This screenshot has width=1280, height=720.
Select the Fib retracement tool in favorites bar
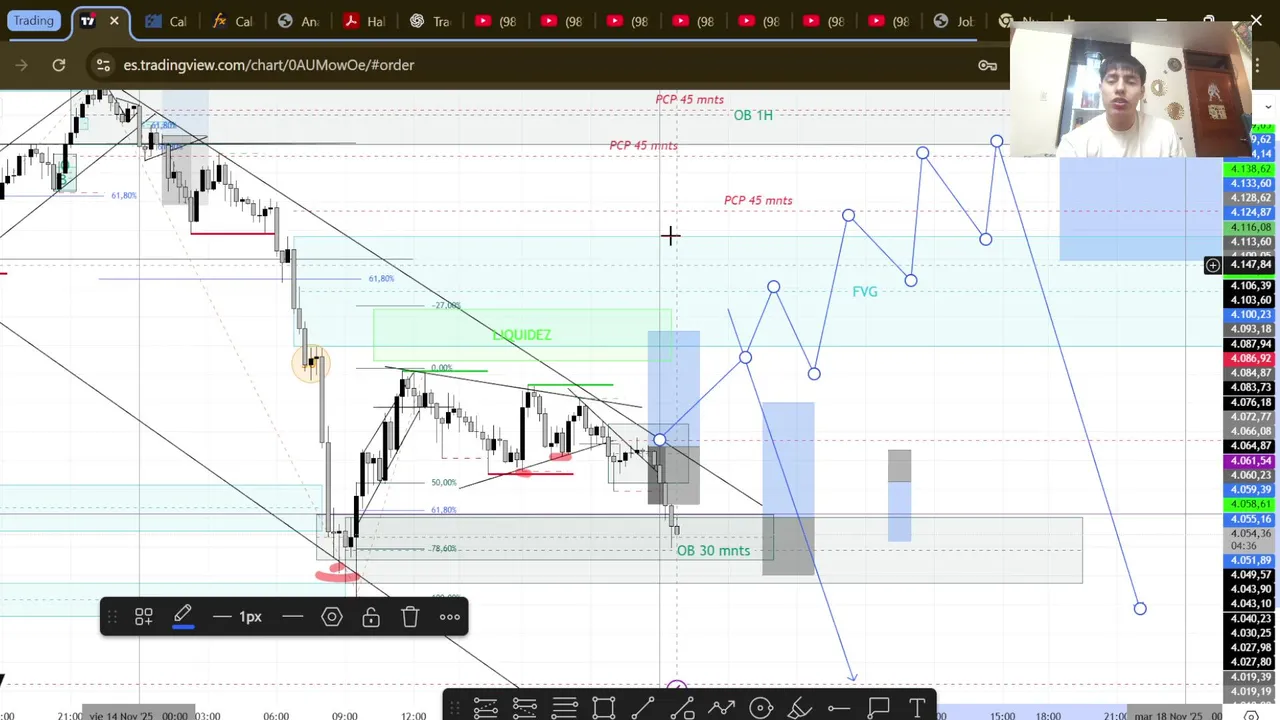(x=486, y=708)
